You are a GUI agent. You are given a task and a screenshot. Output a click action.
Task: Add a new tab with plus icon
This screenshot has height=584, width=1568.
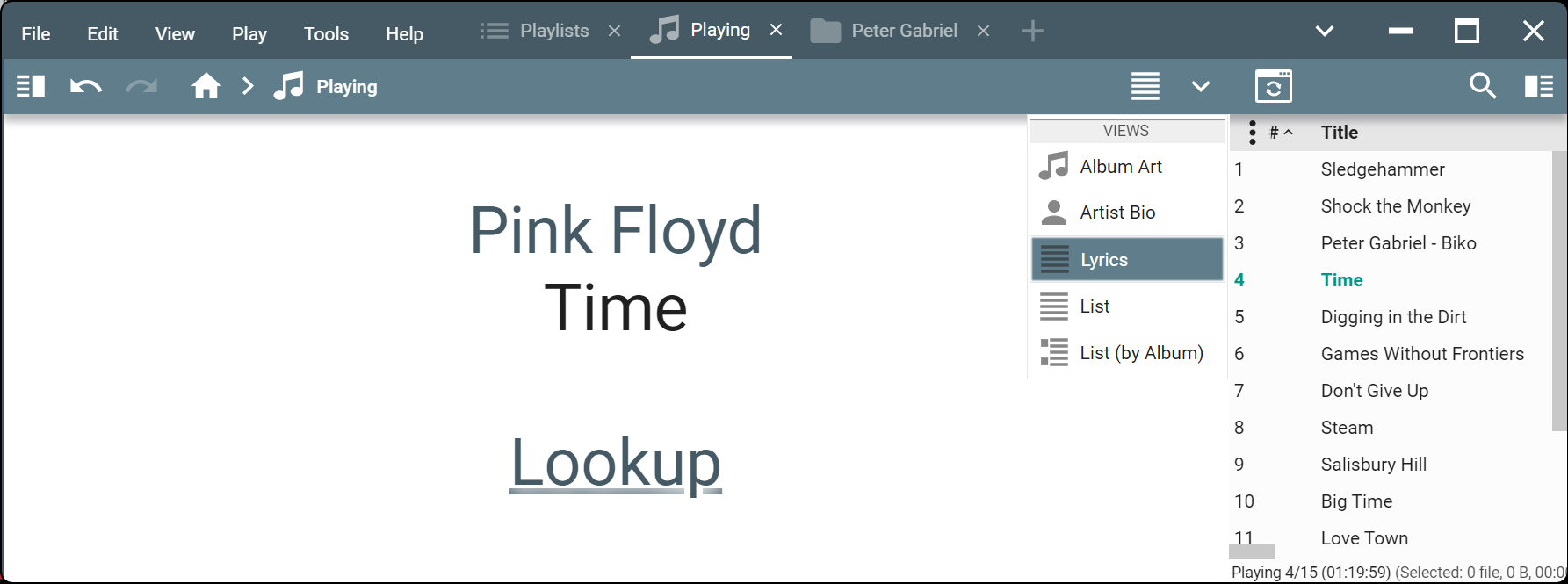(1033, 32)
